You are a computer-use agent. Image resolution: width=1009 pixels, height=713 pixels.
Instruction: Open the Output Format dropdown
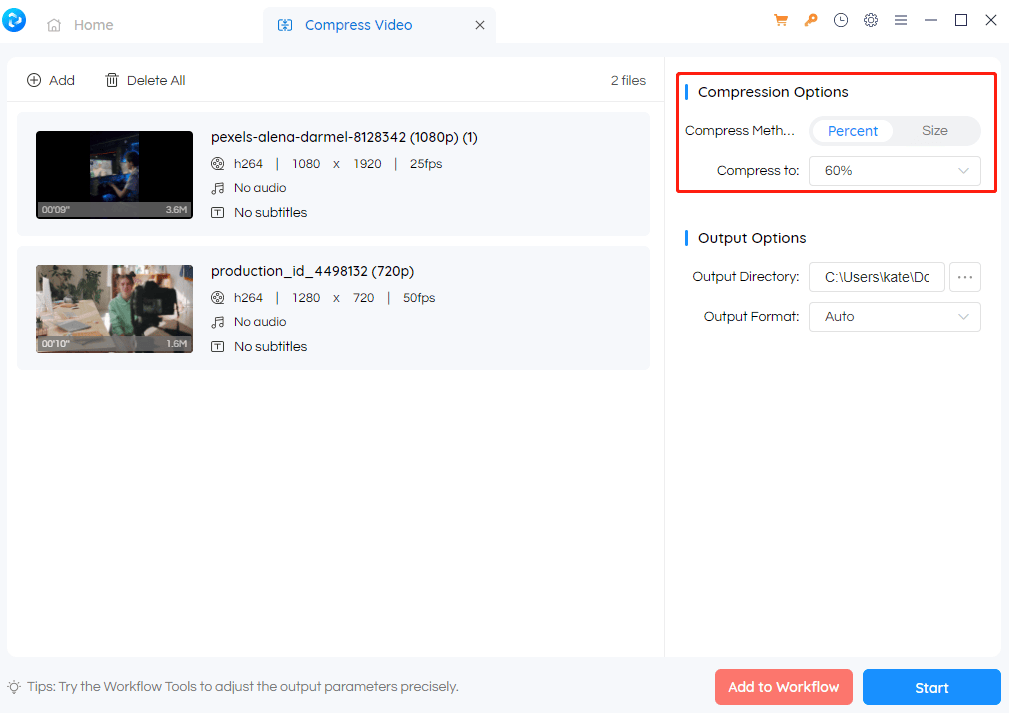(x=894, y=317)
